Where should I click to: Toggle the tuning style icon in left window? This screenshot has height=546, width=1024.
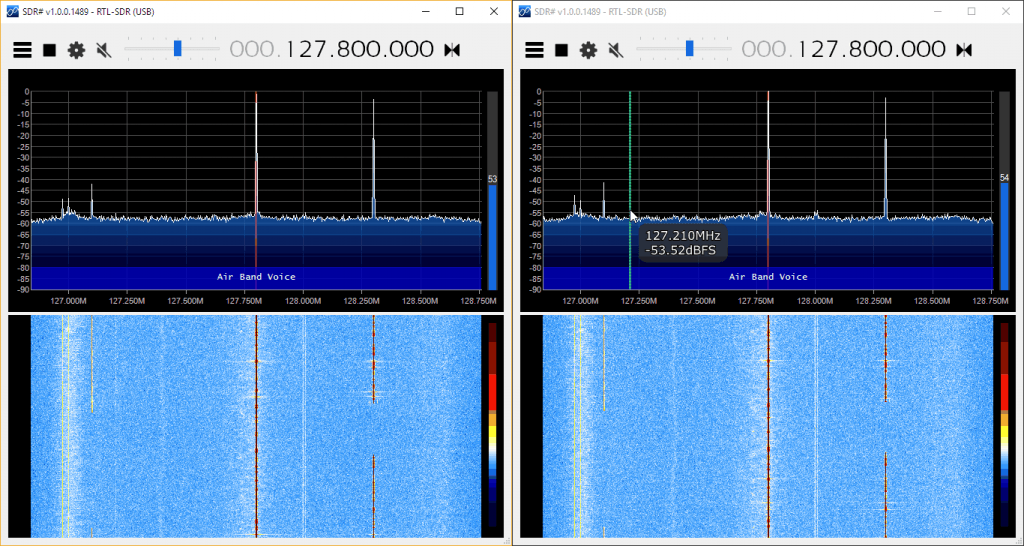[x=452, y=50]
